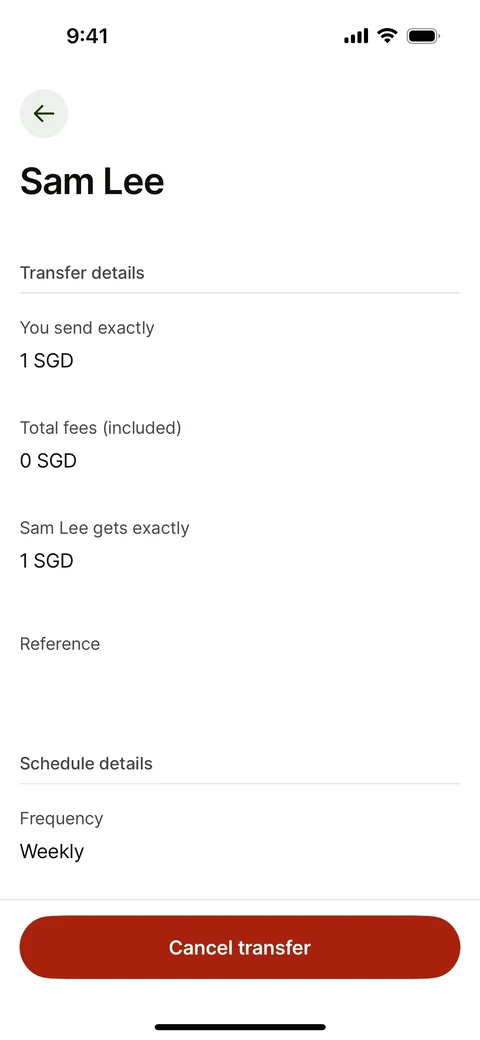Tap the Sam Lee gets exactly label

tap(105, 528)
